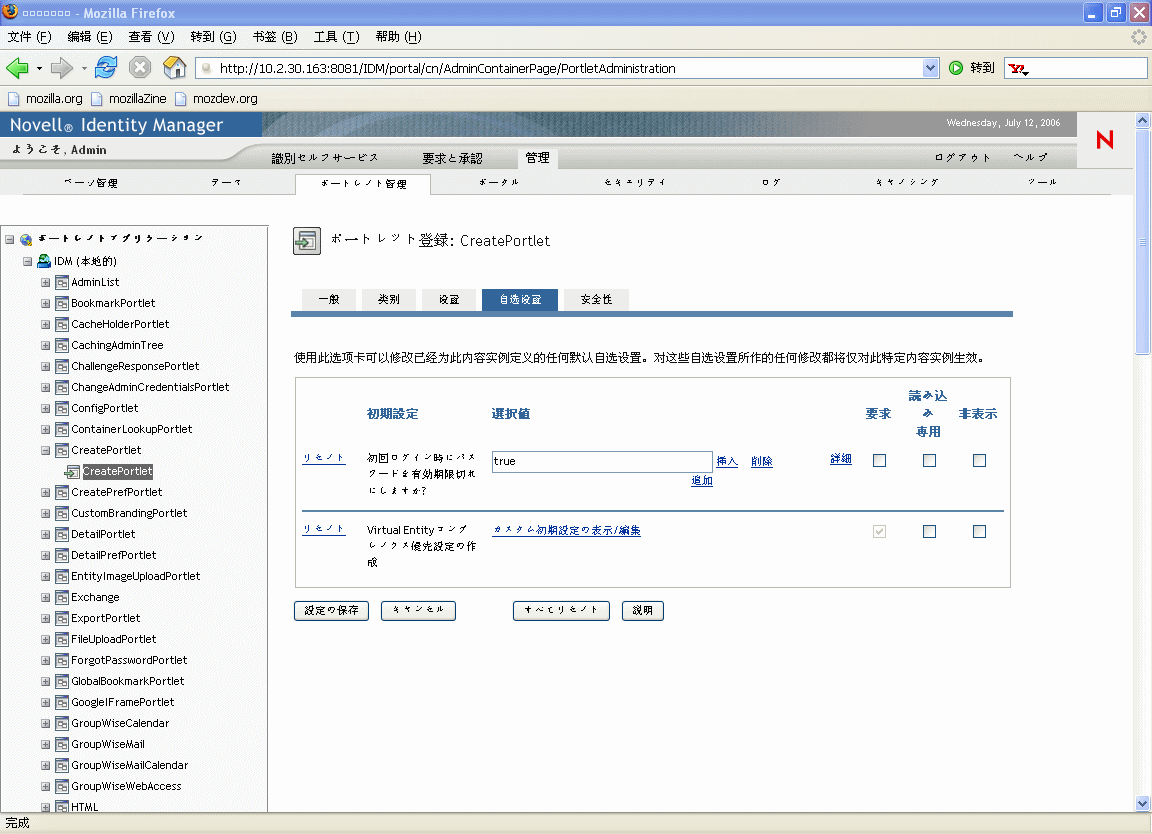1152x834 pixels.
Task: Click the Home icon in the toolbar
Action: (173, 68)
